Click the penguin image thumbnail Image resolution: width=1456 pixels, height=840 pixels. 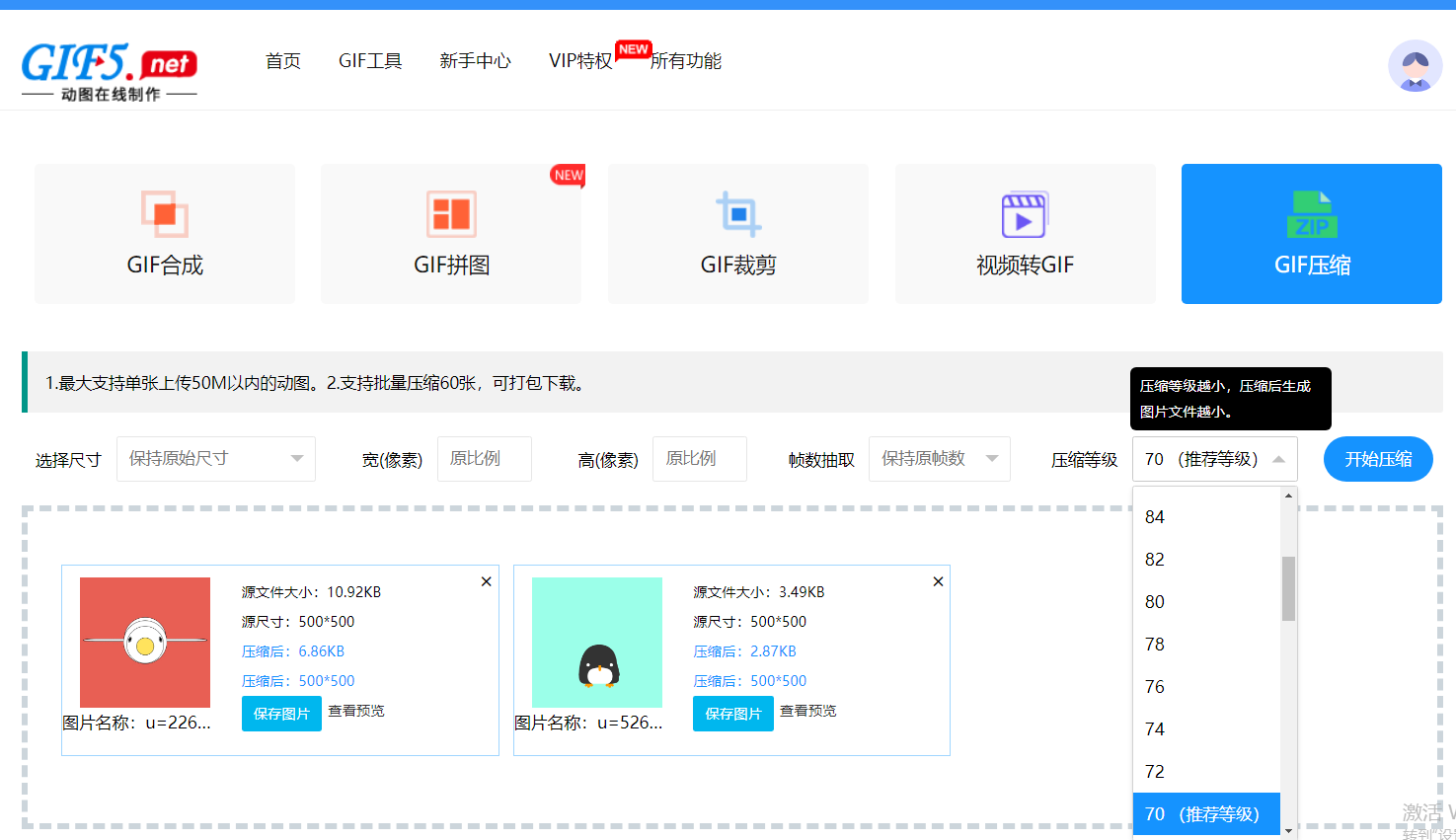[x=597, y=643]
